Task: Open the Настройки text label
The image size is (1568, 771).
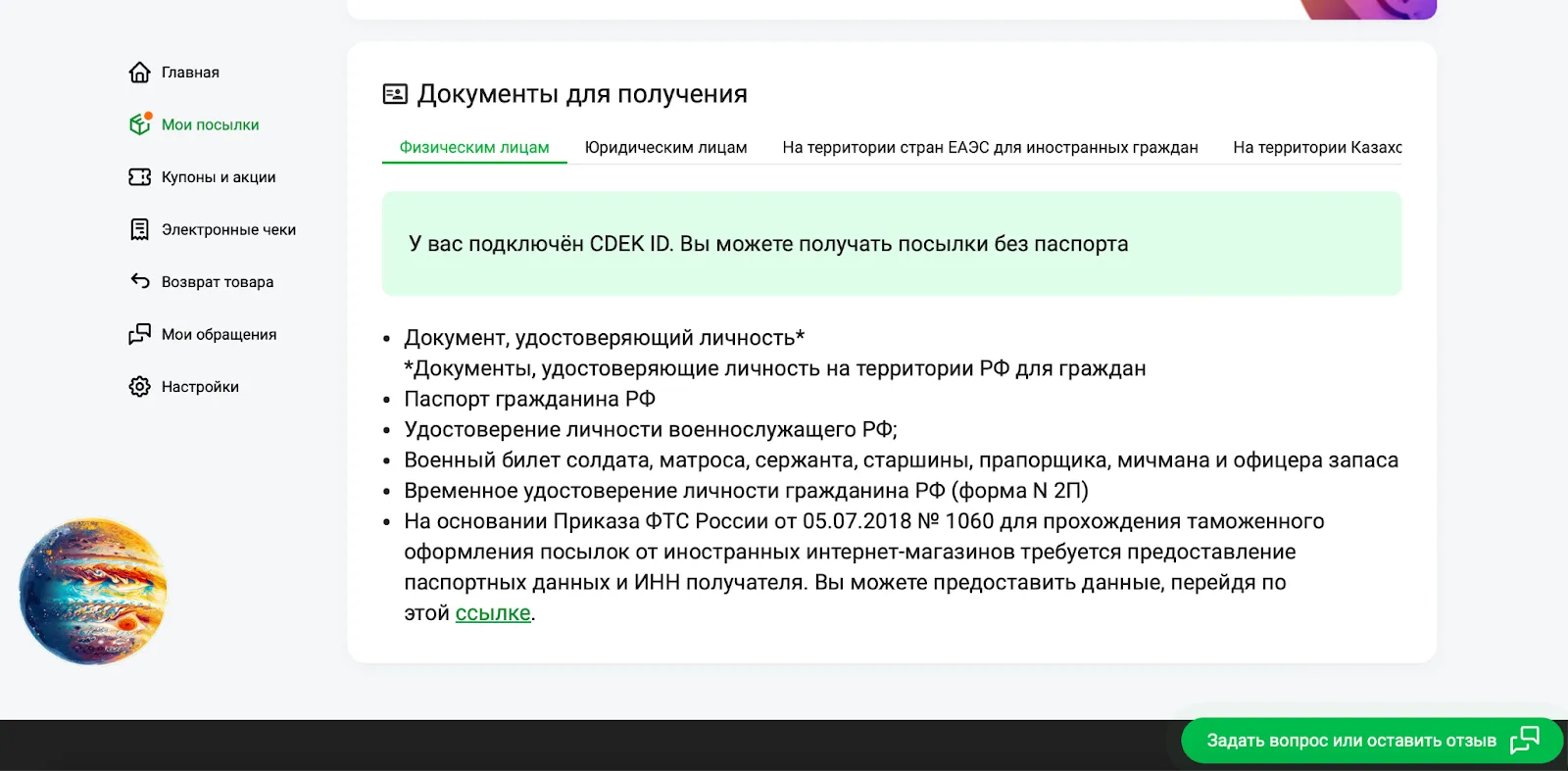Action: click(x=200, y=387)
